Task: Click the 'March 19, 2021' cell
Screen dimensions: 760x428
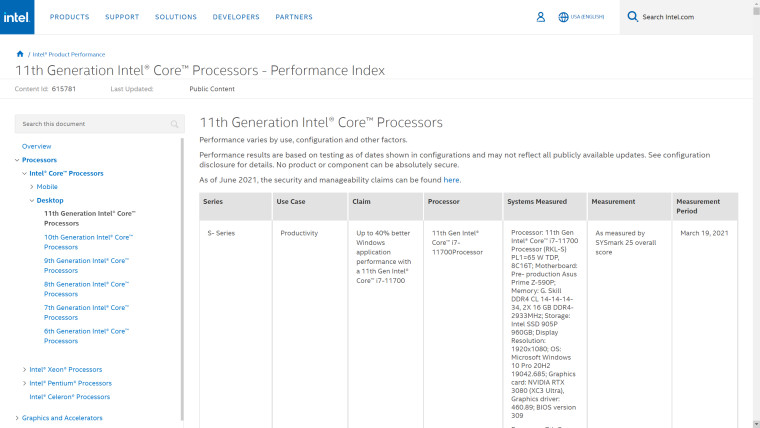Action: click(704, 233)
